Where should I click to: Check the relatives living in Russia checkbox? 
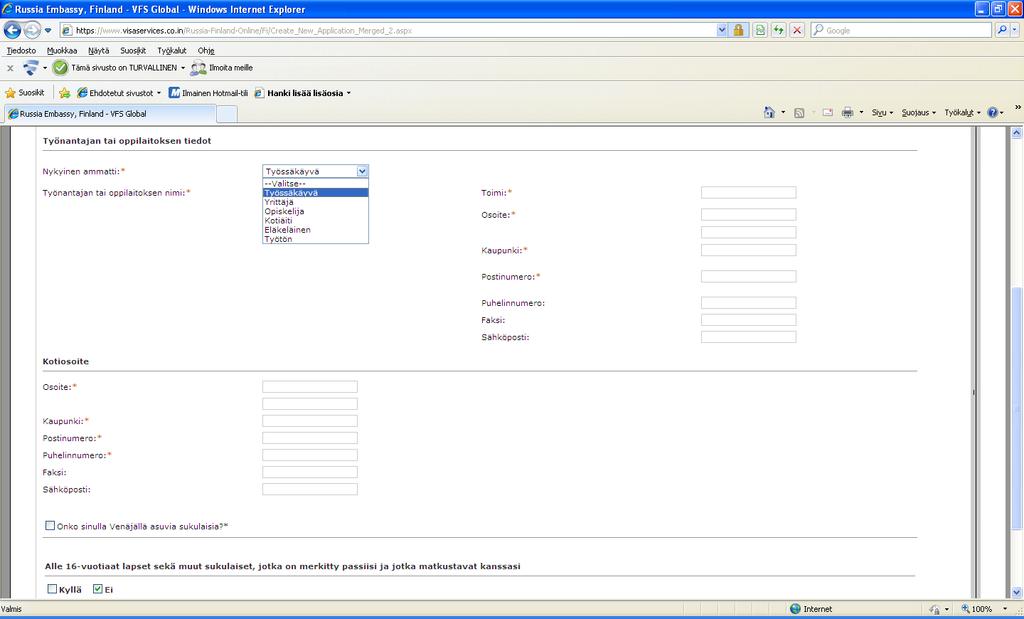click(50, 525)
